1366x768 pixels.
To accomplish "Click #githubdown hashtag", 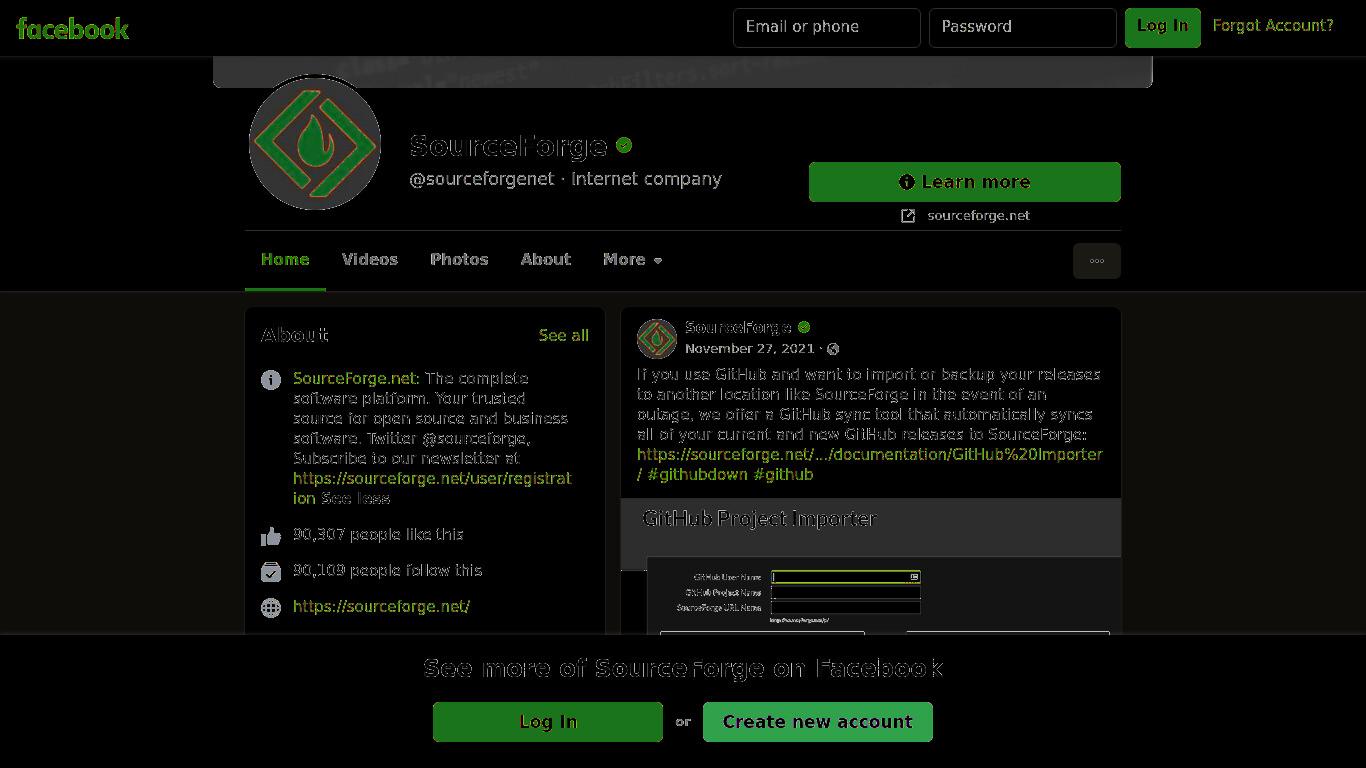I will pyautogui.click(x=698, y=475).
